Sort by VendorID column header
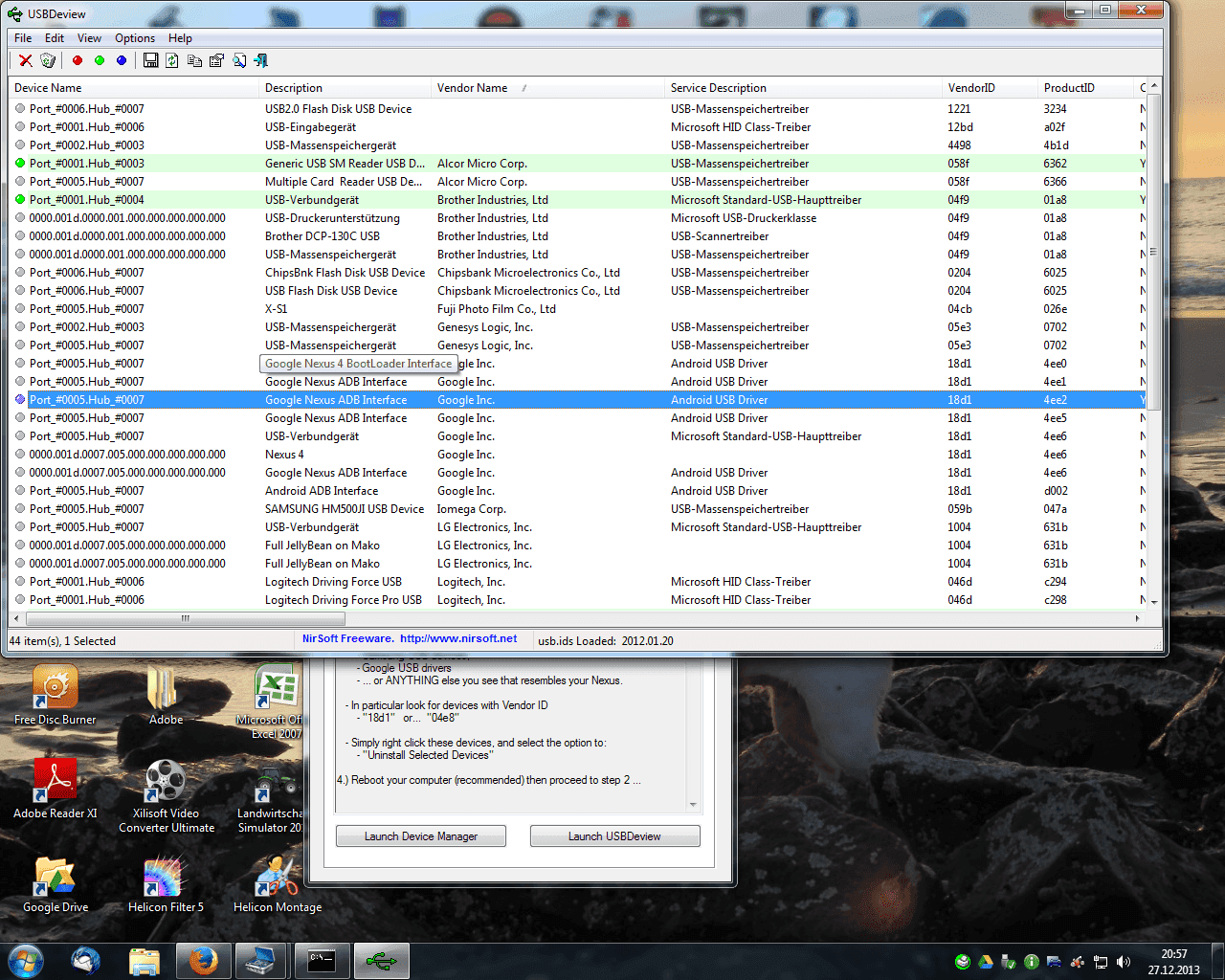The image size is (1225, 980). click(991, 88)
